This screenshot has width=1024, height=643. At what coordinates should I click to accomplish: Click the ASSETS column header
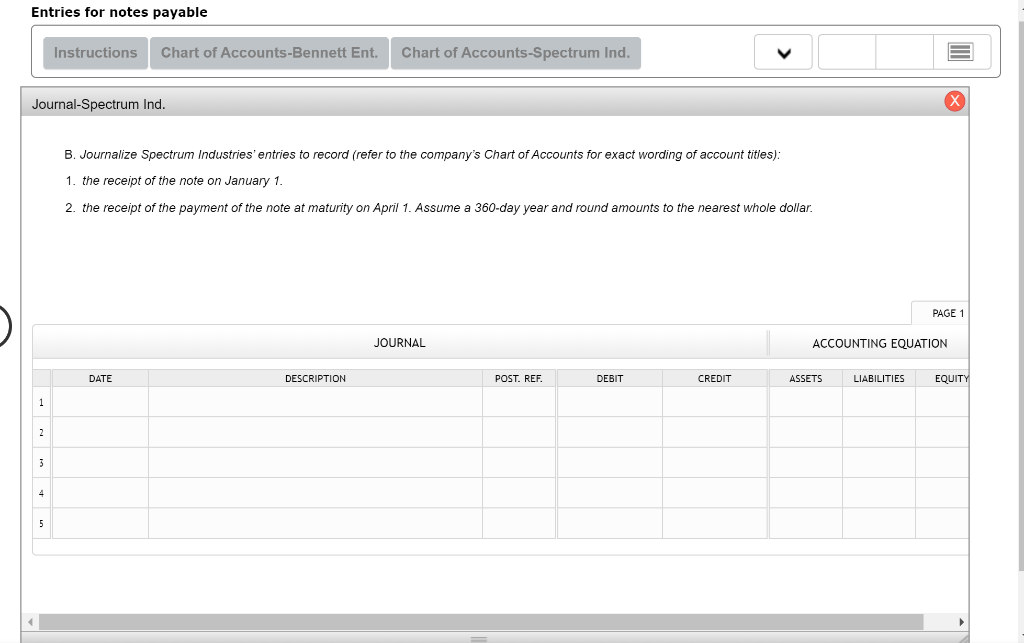pos(806,379)
